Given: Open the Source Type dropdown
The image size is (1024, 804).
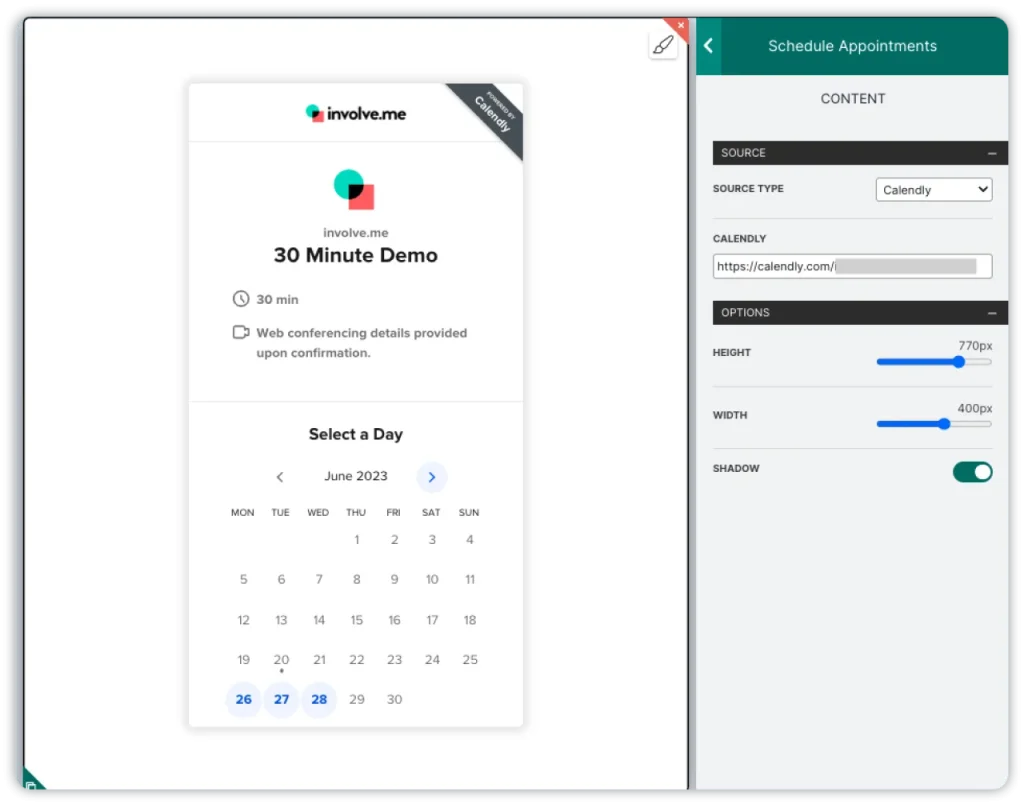Looking at the screenshot, I should (x=934, y=189).
